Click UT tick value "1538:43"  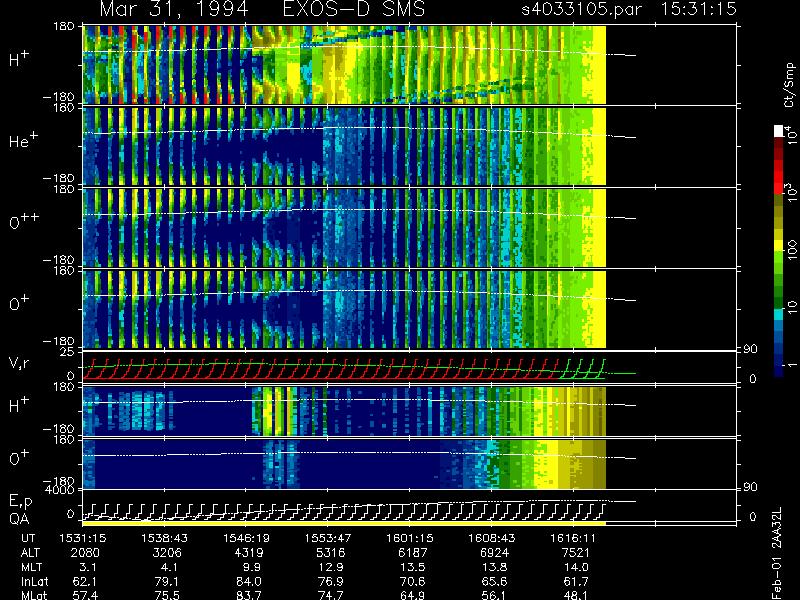click(164, 538)
